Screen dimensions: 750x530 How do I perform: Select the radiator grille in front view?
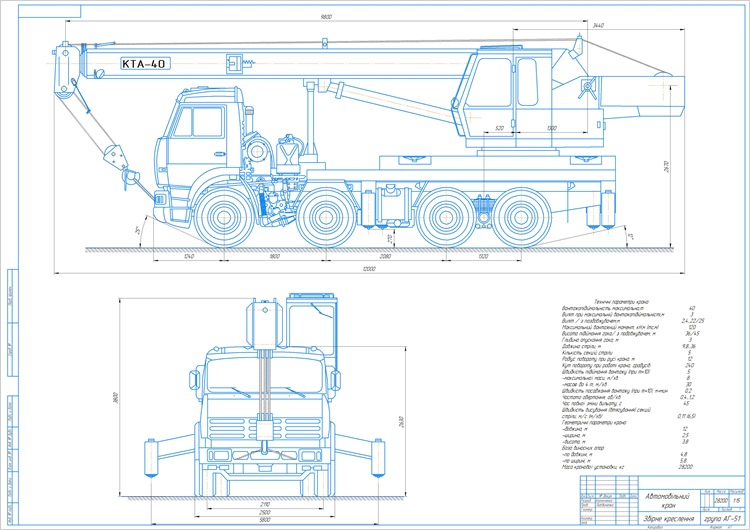tap(265, 428)
